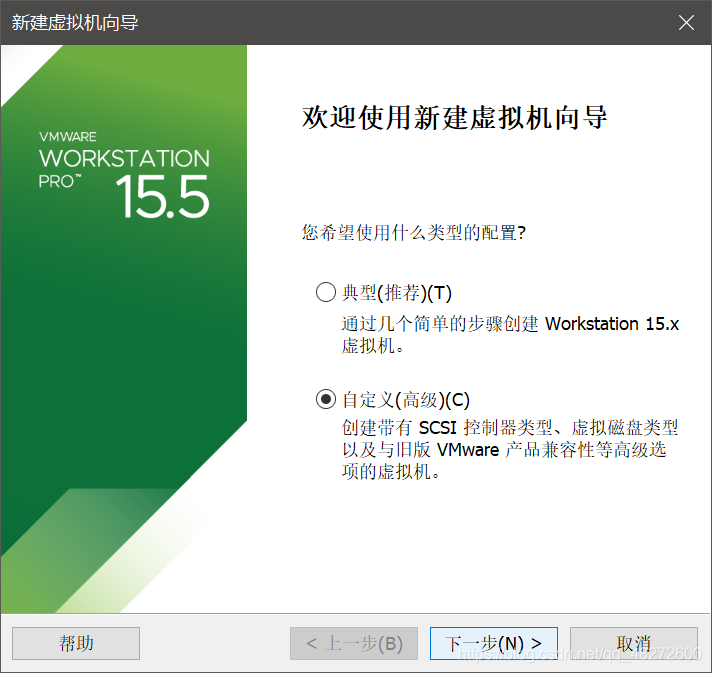Screen dimensions: 712x673
Task: Close the 新建虚拟机向导 dialog
Action: click(x=686, y=22)
